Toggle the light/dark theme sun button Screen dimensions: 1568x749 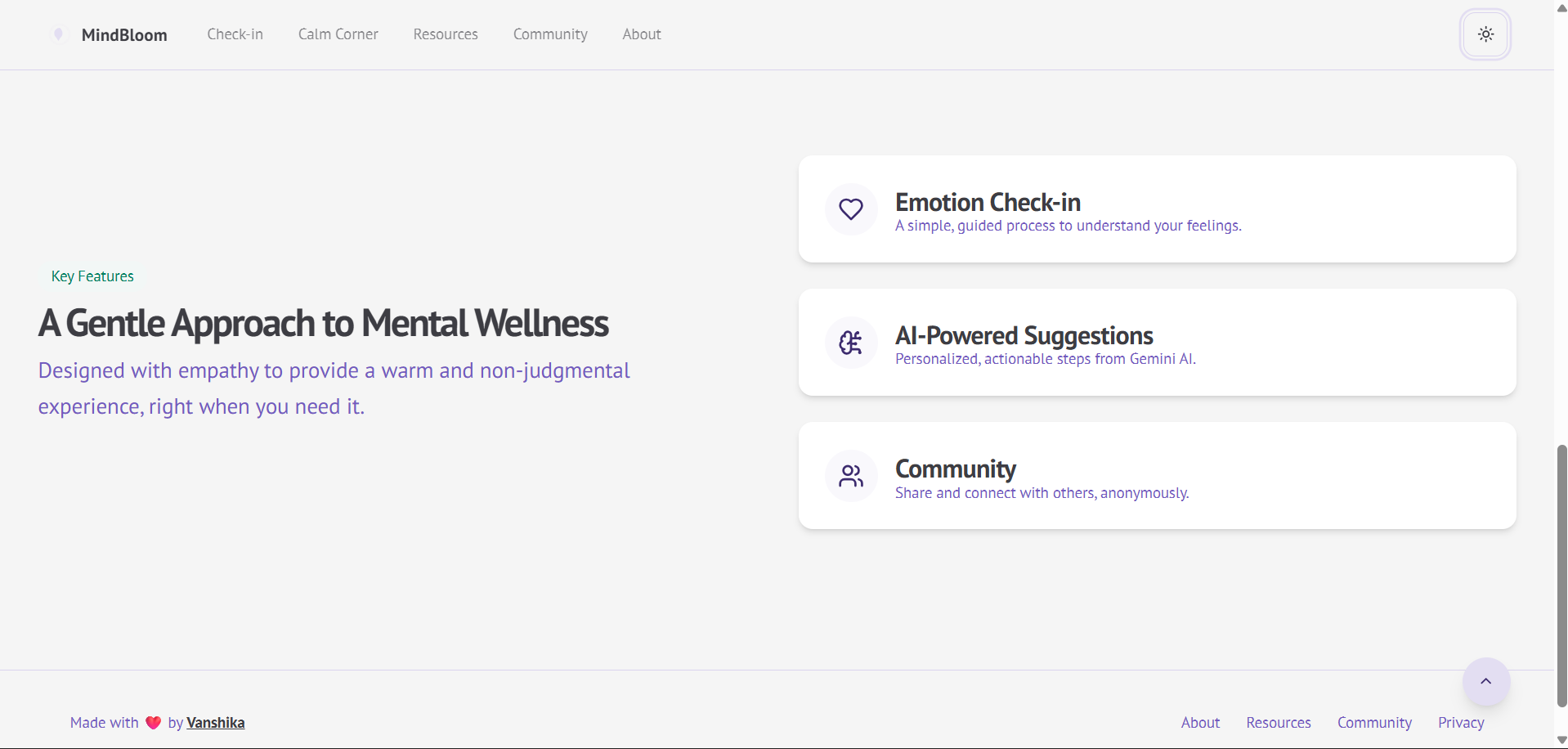pos(1485,34)
